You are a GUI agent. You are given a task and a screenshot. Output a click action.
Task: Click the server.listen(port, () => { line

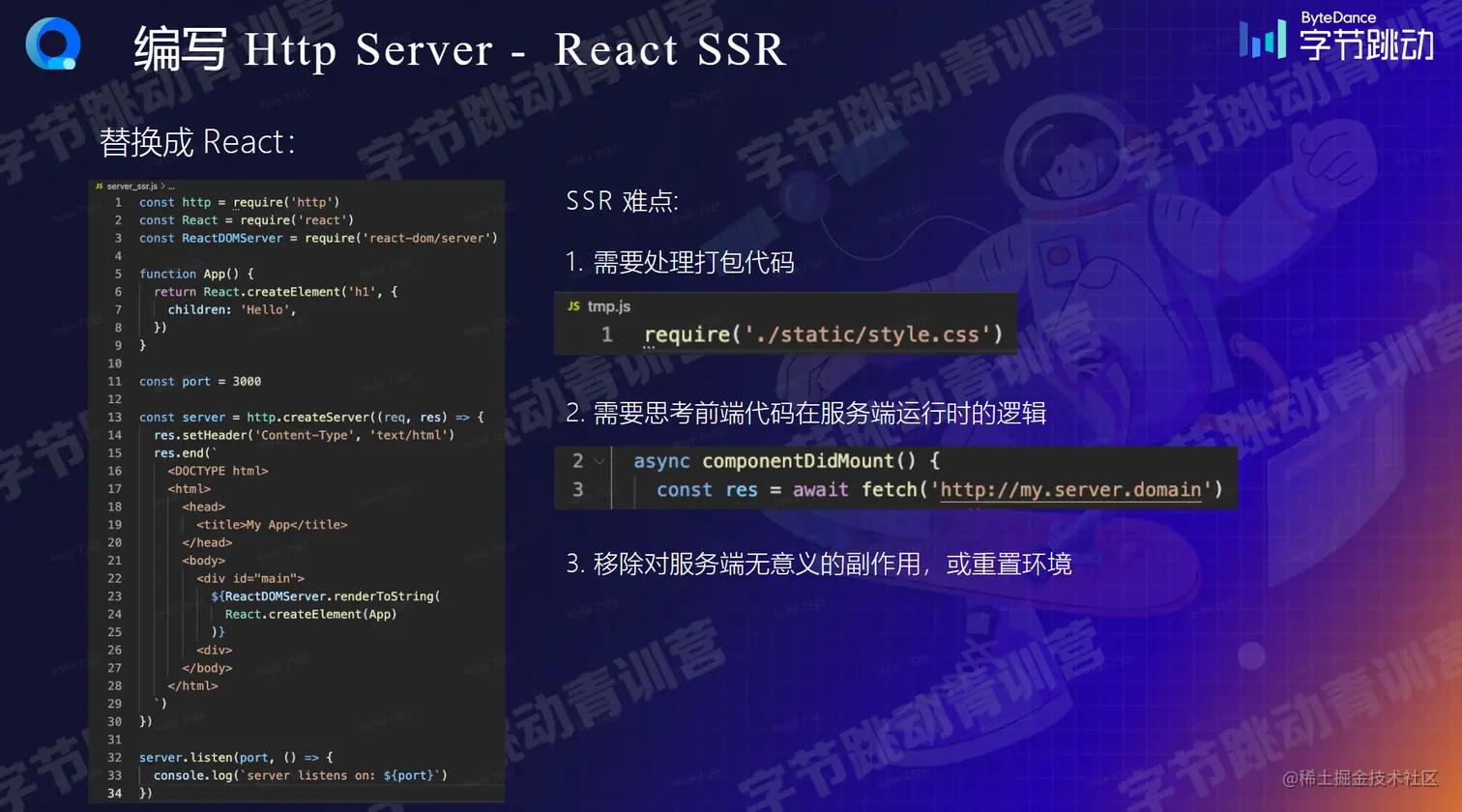pos(236,757)
